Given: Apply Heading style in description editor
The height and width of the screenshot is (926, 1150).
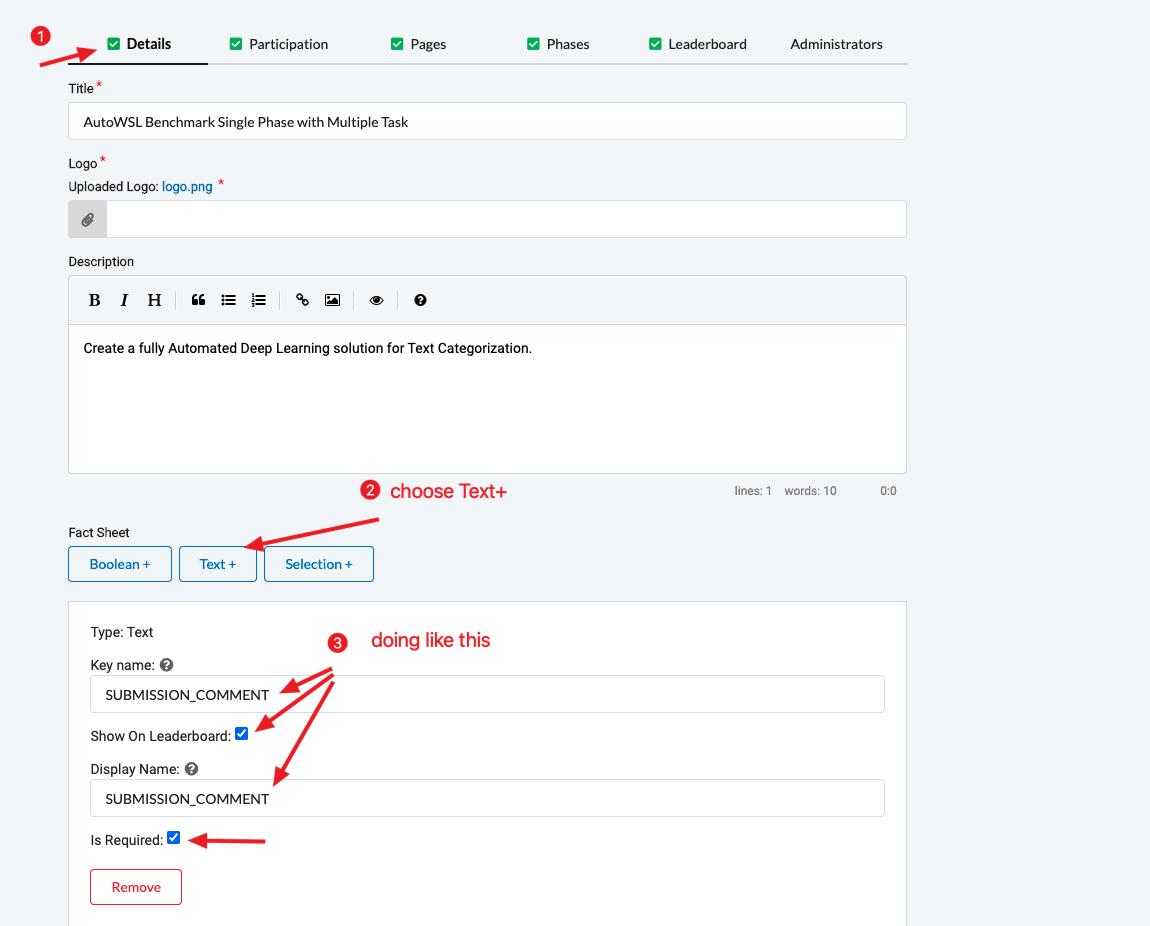Looking at the screenshot, I should click(154, 300).
